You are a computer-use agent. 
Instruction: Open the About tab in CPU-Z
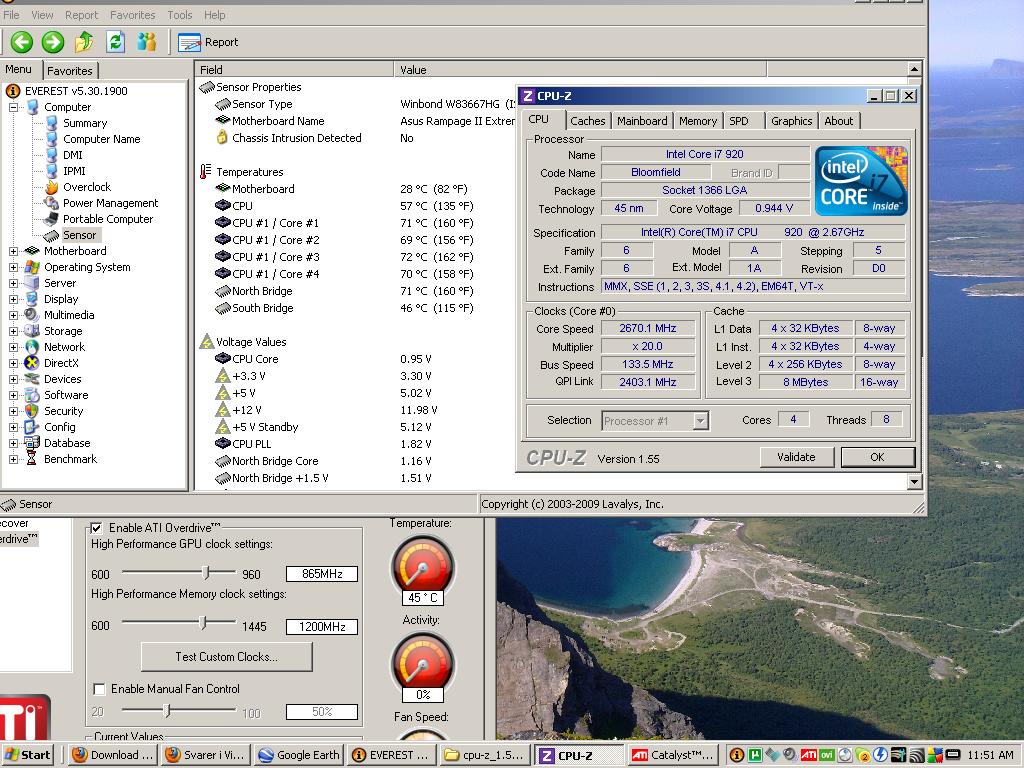pyautogui.click(x=839, y=121)
